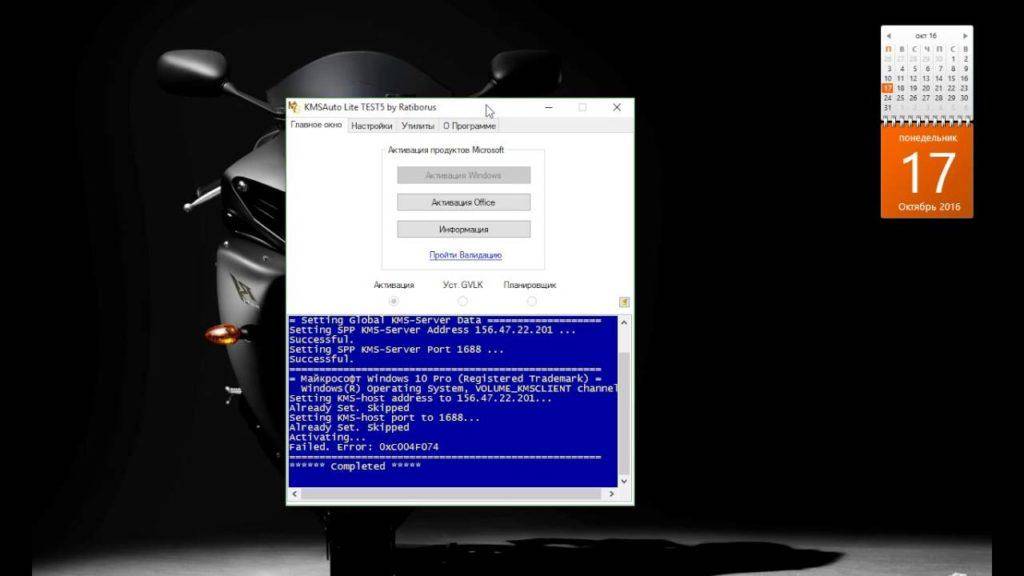Viewport: 1024px width, 576px height.
Task: Click the Активация Windows button
Action: 464,175
